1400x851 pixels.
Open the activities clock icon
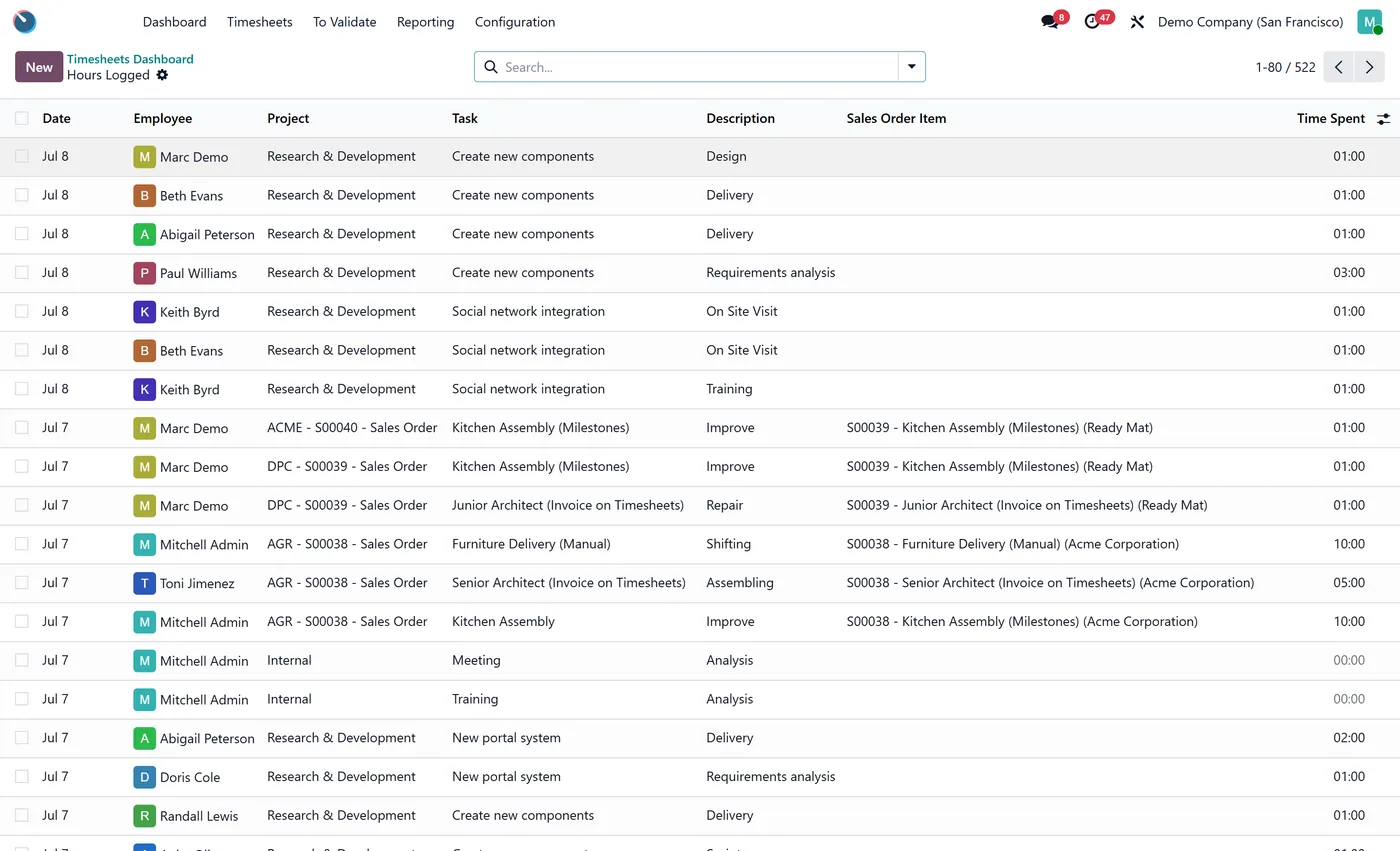(1092, 22)
